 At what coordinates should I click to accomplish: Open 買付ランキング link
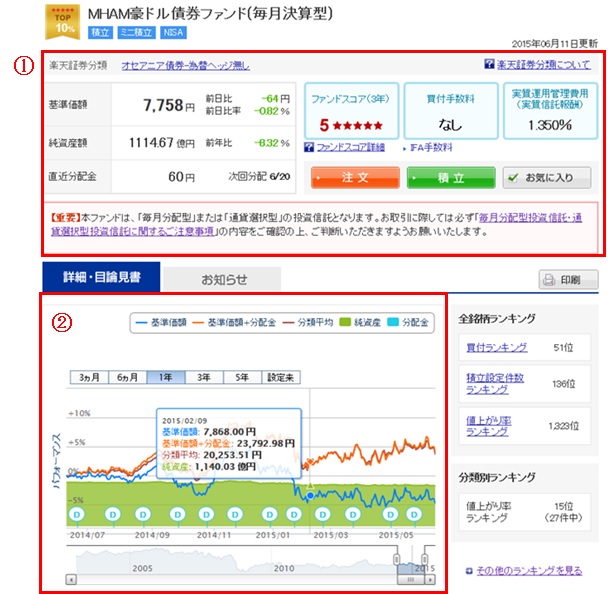coord(497,347)
